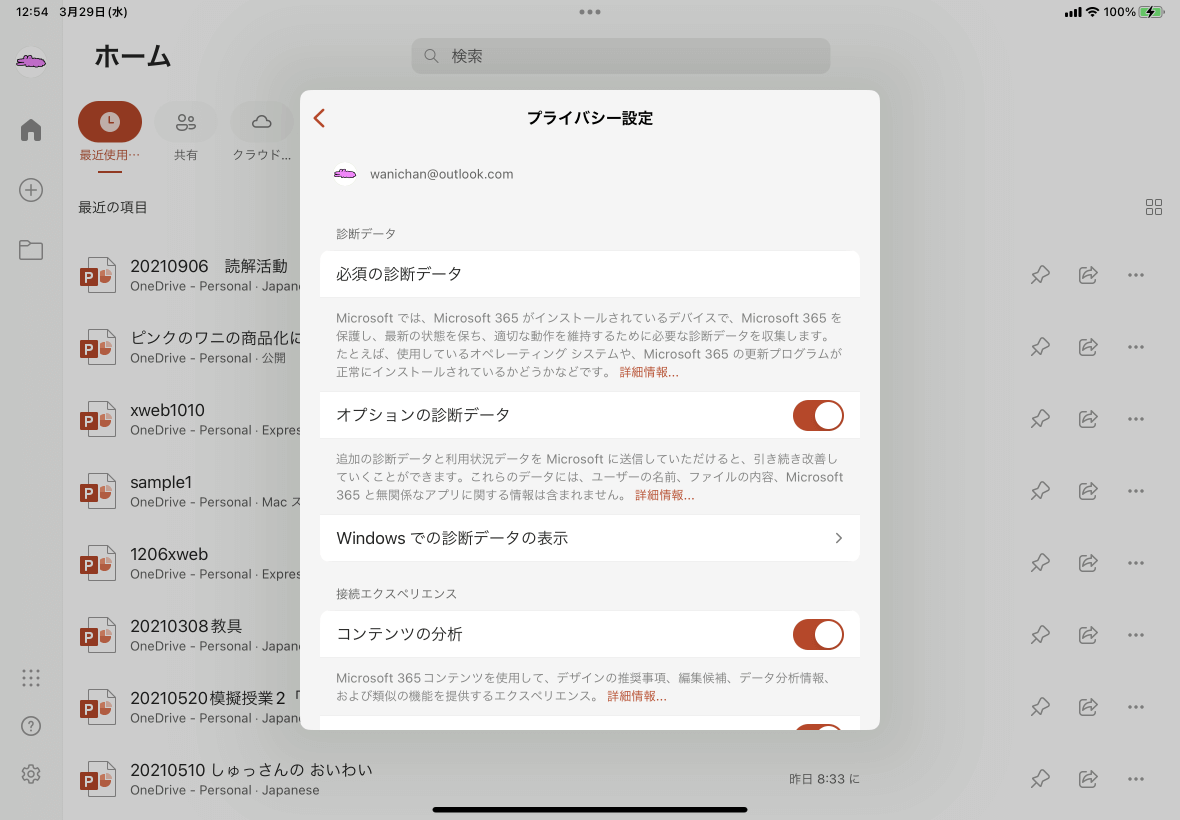Open the sample1 presentation file
This screenshot has width=1180, height=820.
point(161,482)
